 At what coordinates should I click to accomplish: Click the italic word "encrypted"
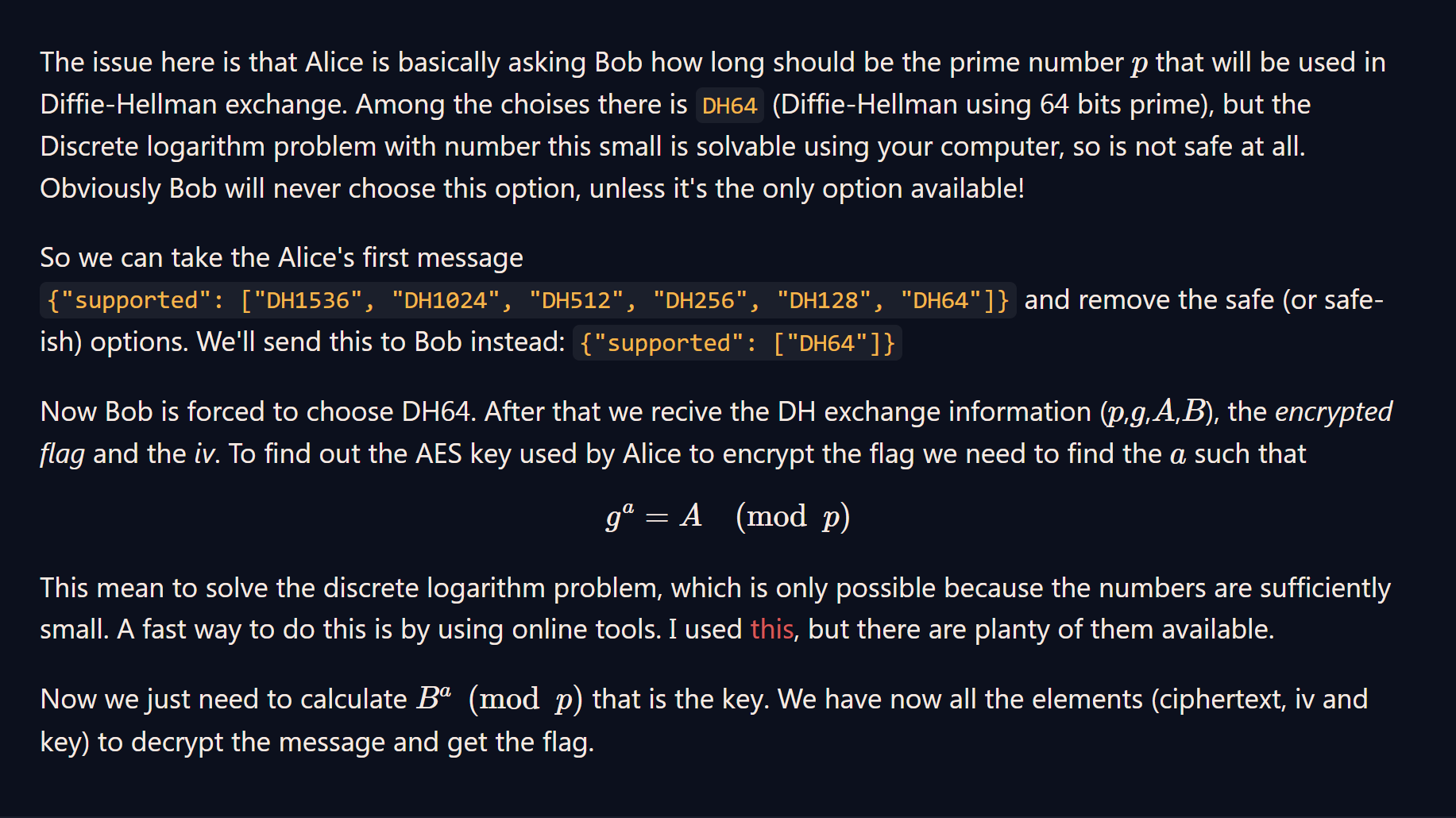(x=1333, y=412)
